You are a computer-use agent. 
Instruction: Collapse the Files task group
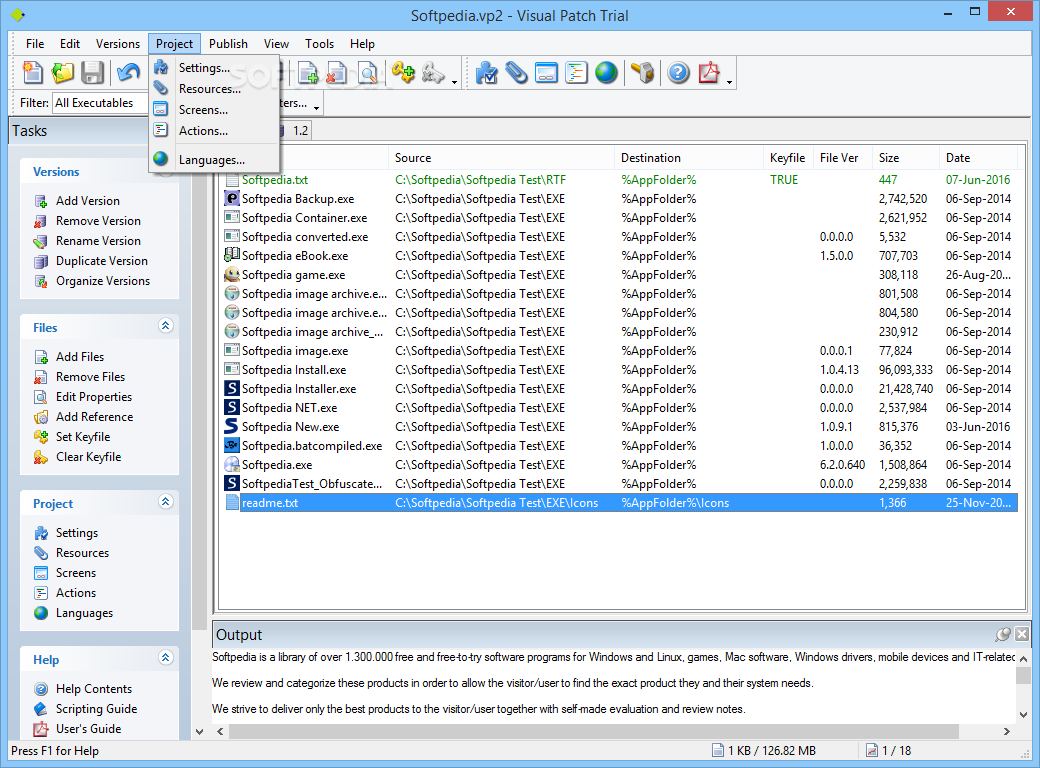click(166, 326)
